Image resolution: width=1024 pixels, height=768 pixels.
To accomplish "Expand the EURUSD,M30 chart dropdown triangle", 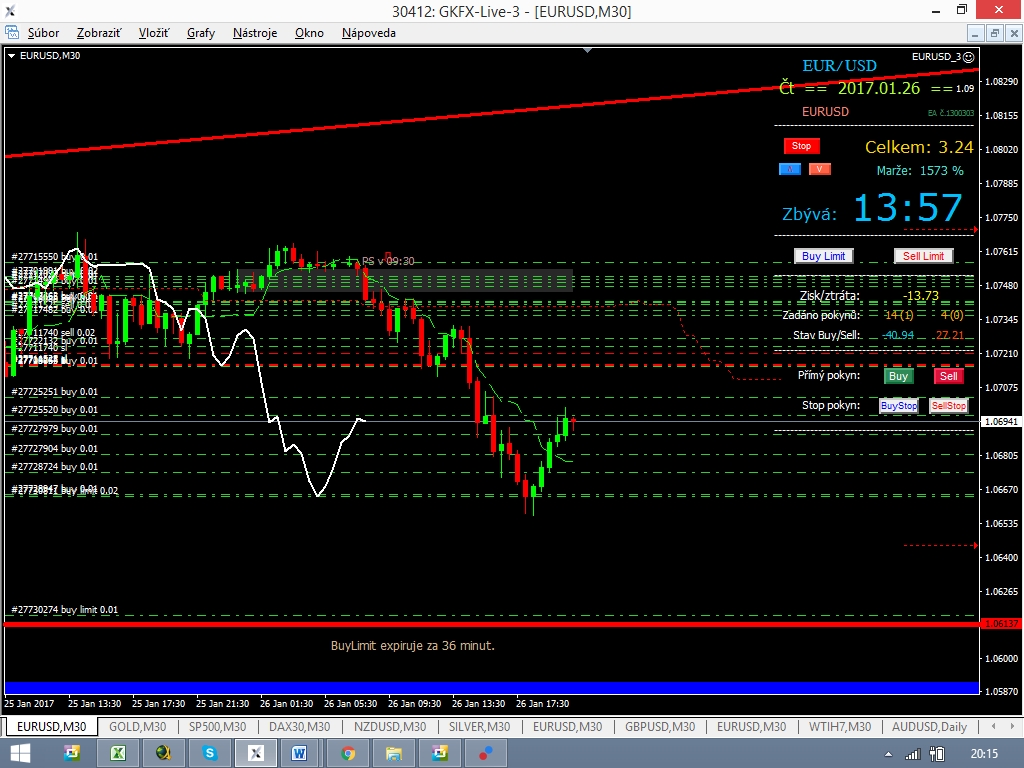I will pyautogui.click(x=11, y=56).
